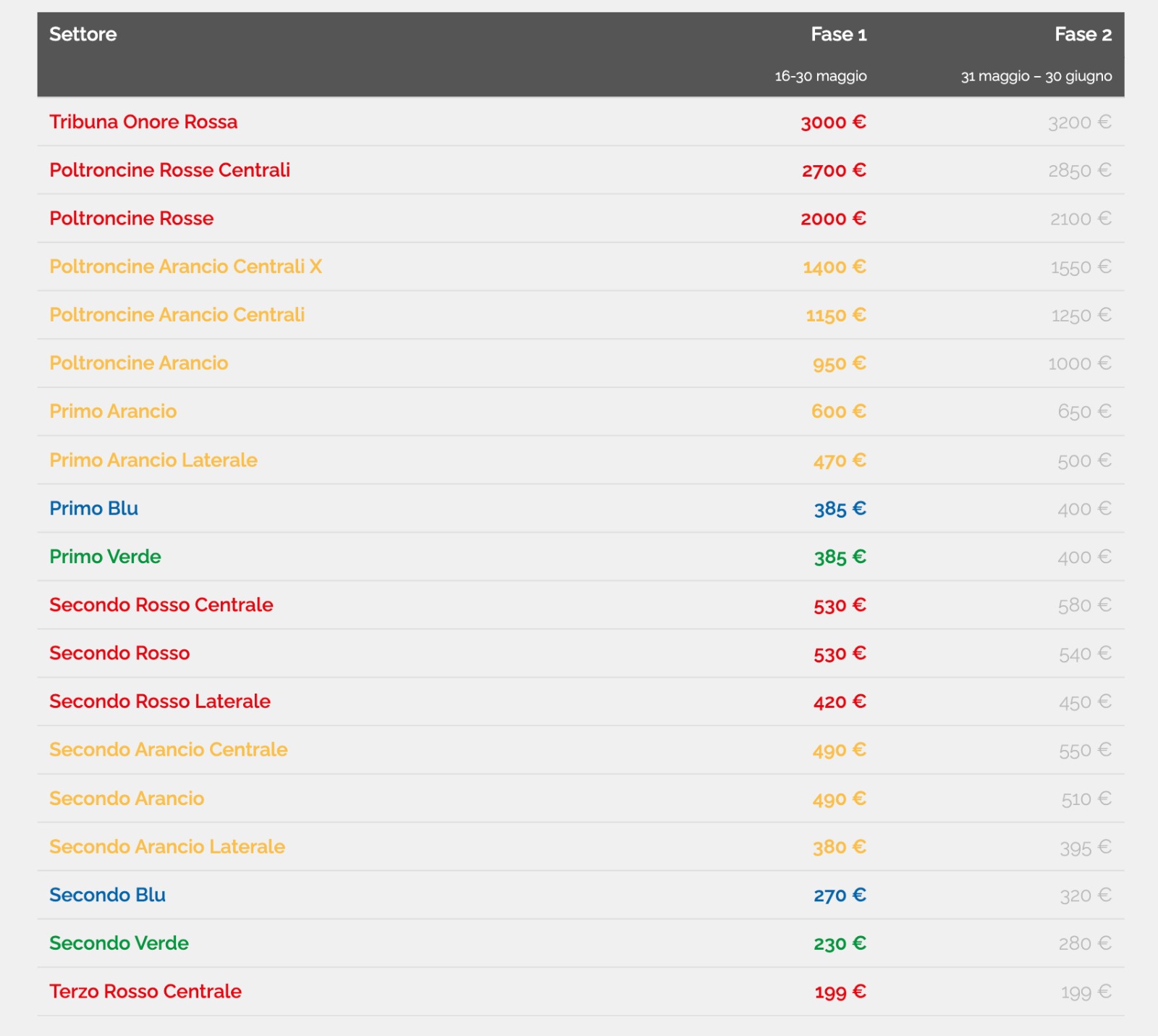Click the Fase 2 column header
Screen dimensions: 1158x1036
click(x=1082, y=34)
